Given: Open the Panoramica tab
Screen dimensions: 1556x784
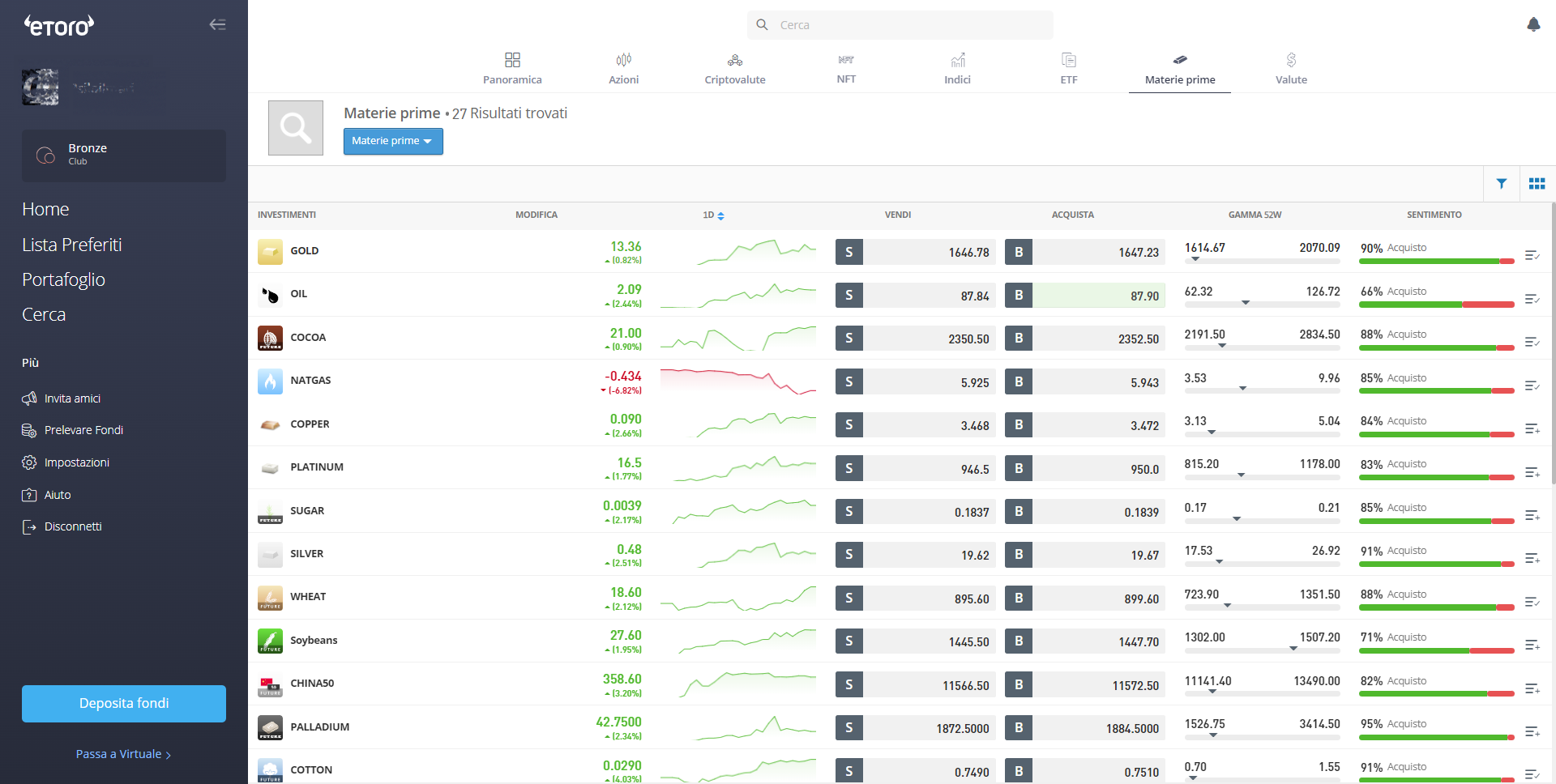Looking at the screenshot, I should tap(512, 68).
